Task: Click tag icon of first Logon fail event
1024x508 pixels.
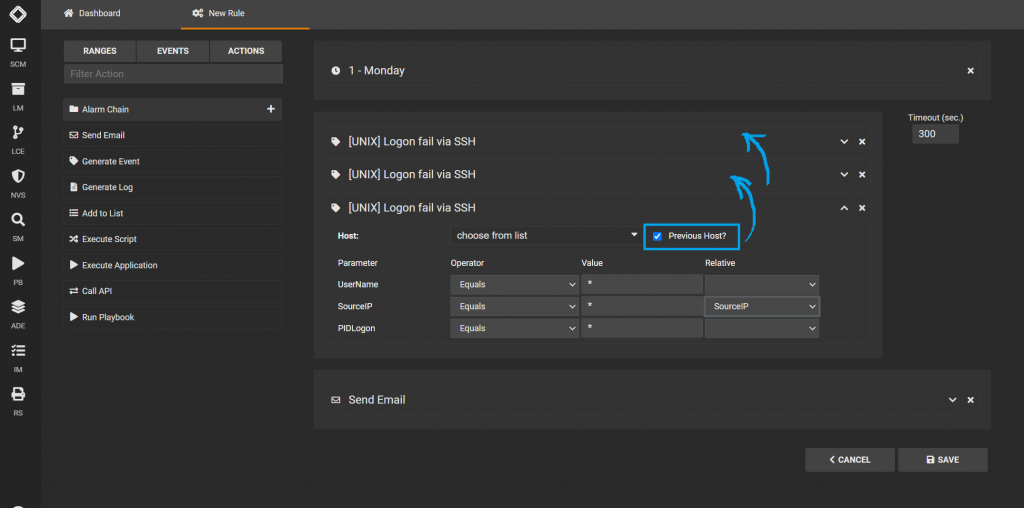Action: (336, 142)
